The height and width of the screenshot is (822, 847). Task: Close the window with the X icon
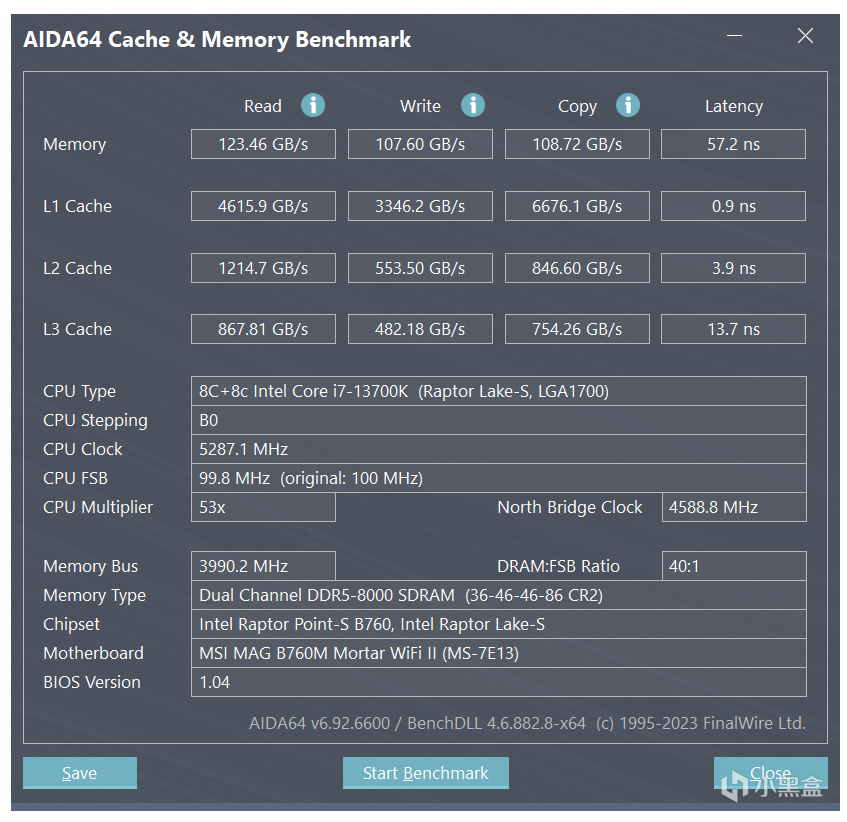point(805,36)
